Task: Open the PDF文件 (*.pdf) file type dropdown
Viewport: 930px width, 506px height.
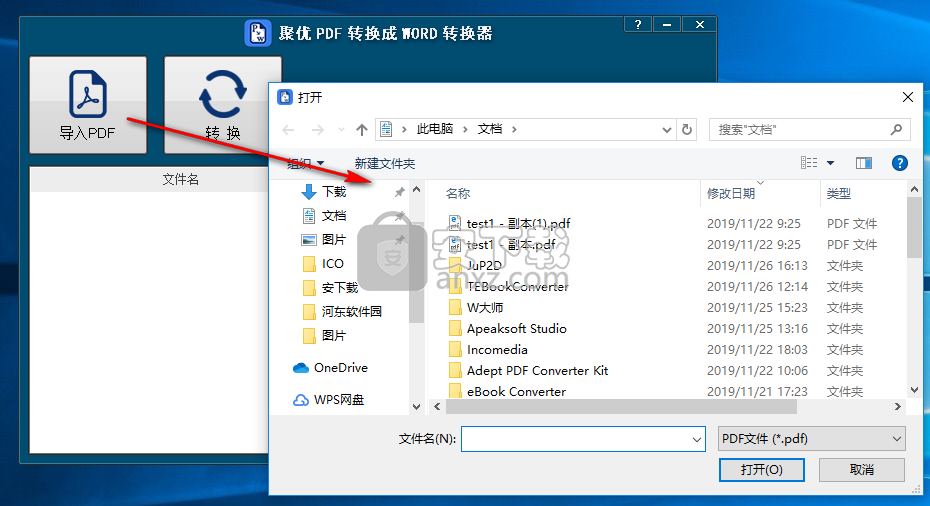Action: (811, 439)
